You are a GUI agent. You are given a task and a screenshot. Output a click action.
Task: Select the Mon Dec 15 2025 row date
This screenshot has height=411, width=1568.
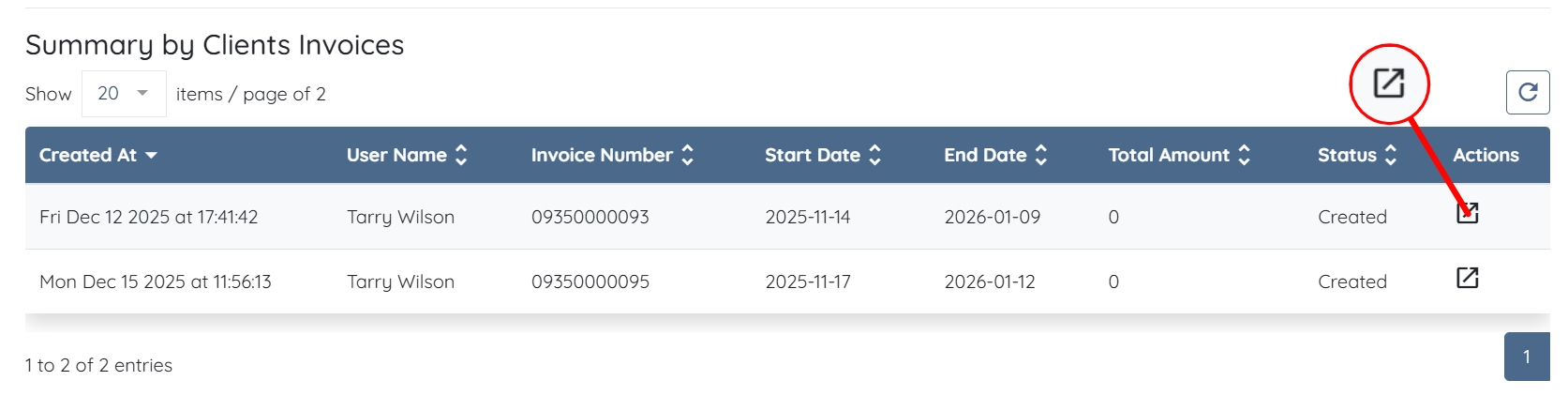tap(155, 282)
